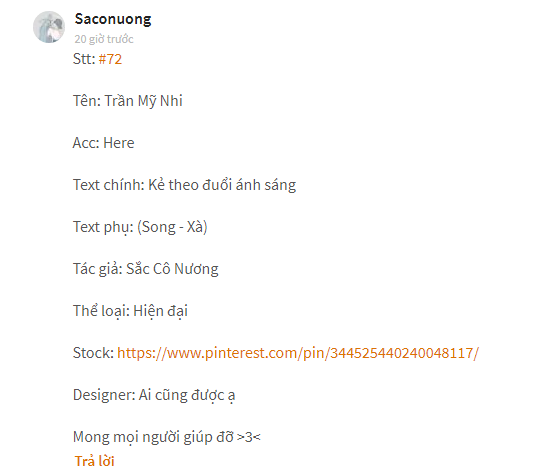This screenshot has width=546, height=474.
Task: Click the author name 'Sắc Cô Nương'
Action: click(x=172, y=269)
